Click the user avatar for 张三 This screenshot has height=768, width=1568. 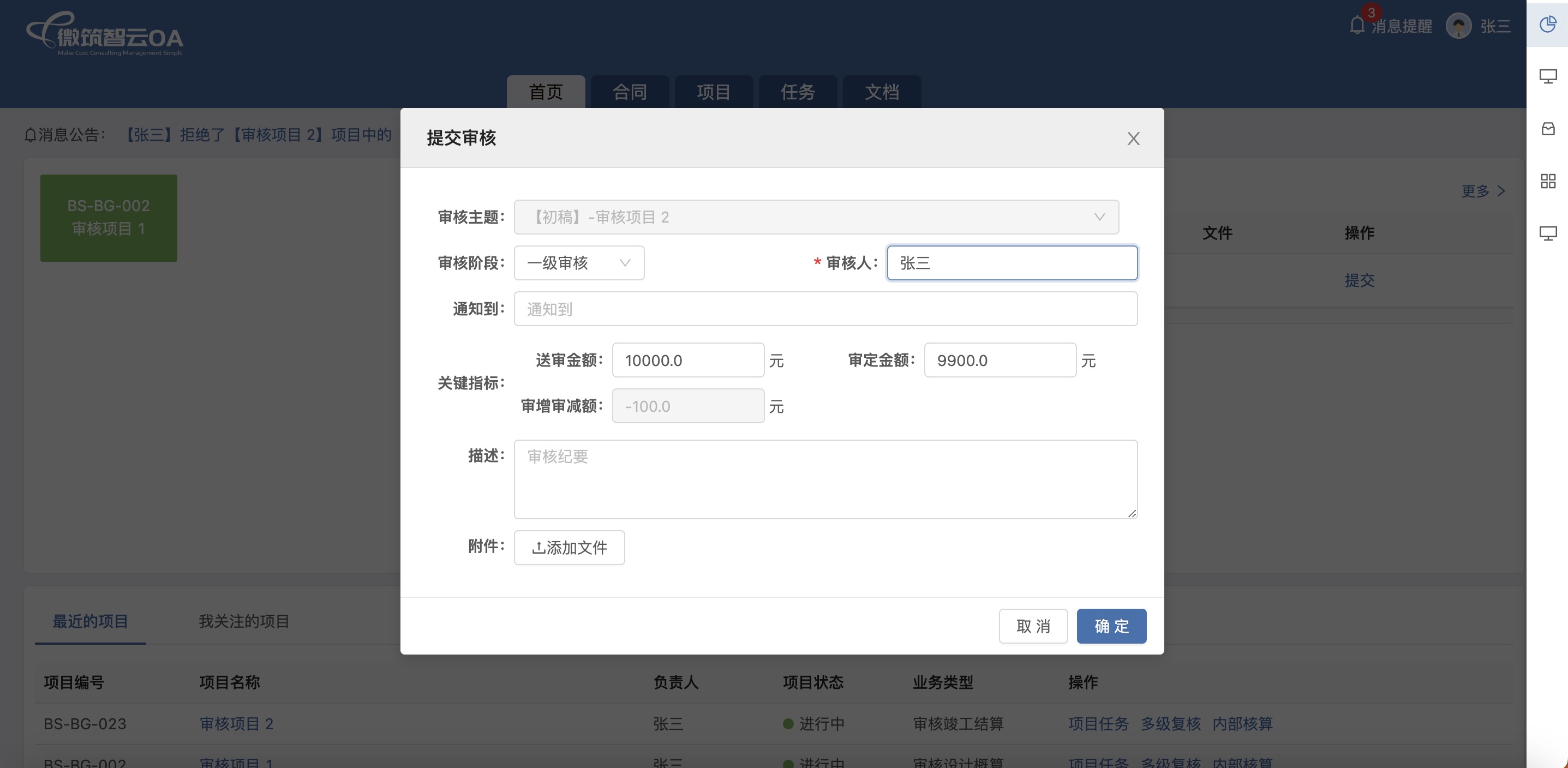click(x=1458, y=26)
